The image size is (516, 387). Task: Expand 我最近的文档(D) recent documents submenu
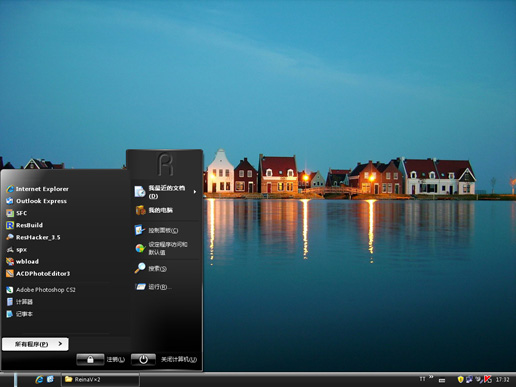coord(165,192)
